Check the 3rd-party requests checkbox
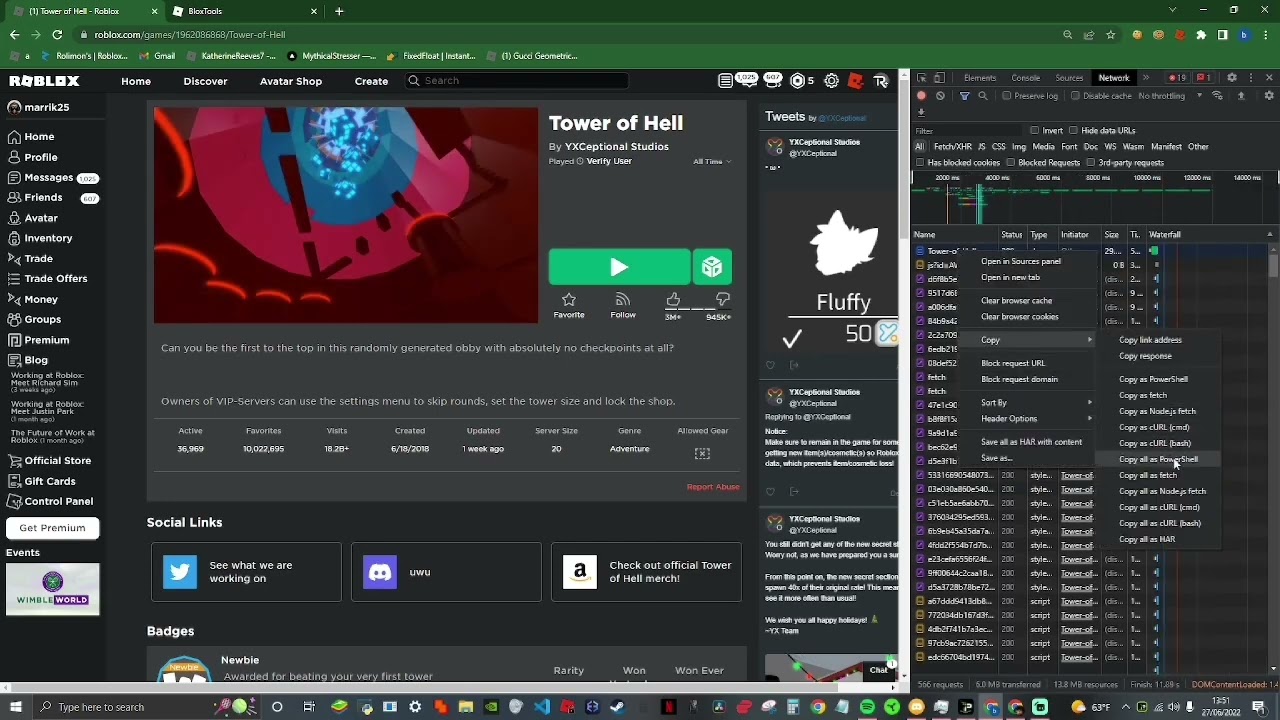The width and height of the screenshot is (1280, 720). [x=1091, y=162]
